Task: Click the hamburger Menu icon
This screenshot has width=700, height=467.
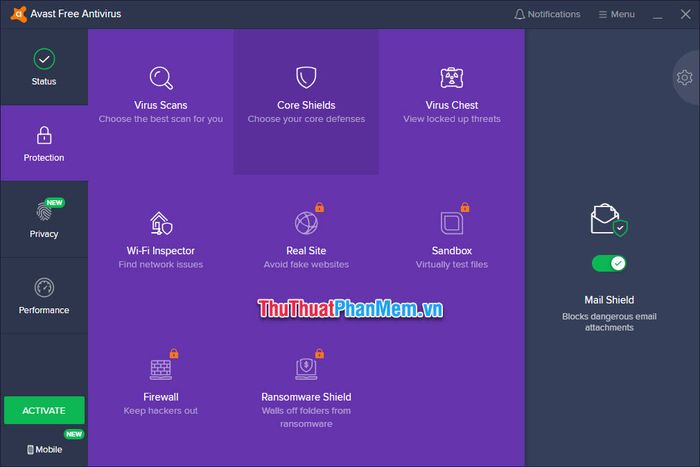Action: click(602, 15)
